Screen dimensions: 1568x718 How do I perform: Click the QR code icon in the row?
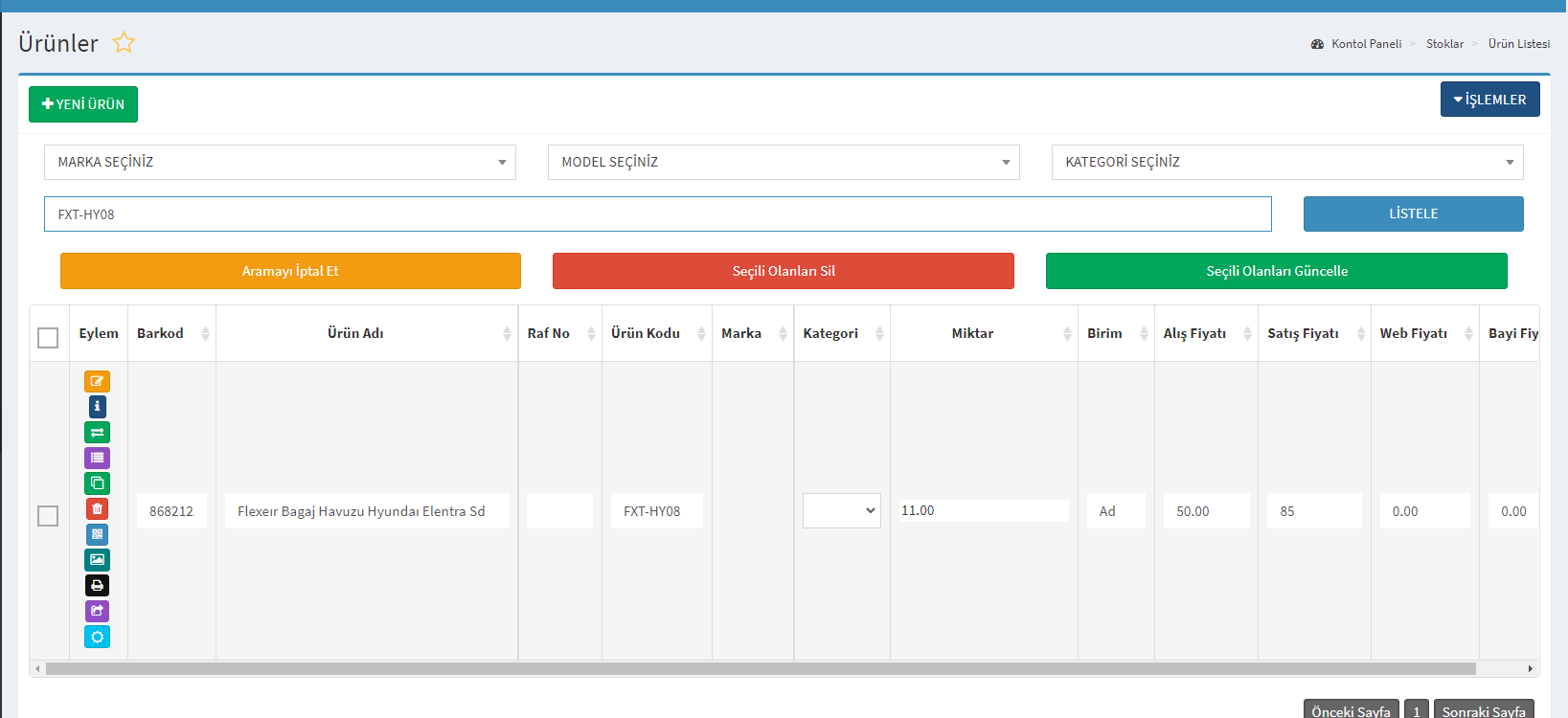(97, 534)
